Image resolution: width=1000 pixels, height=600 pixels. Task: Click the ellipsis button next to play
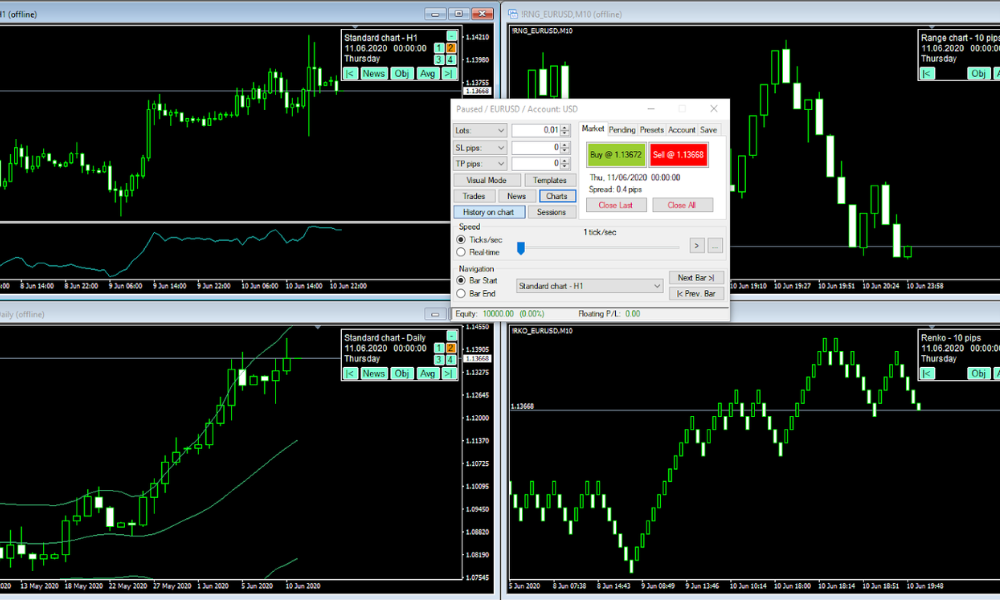coord(715,245)
